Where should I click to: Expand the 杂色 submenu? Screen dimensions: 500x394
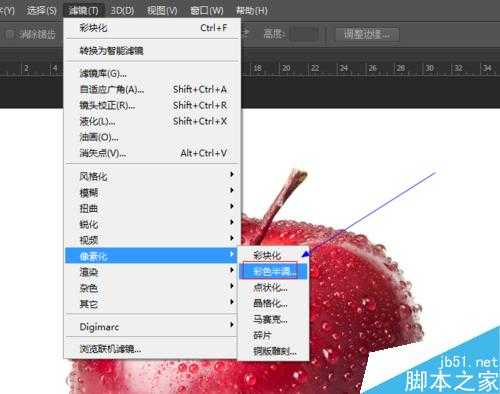(x=152, y=288)
